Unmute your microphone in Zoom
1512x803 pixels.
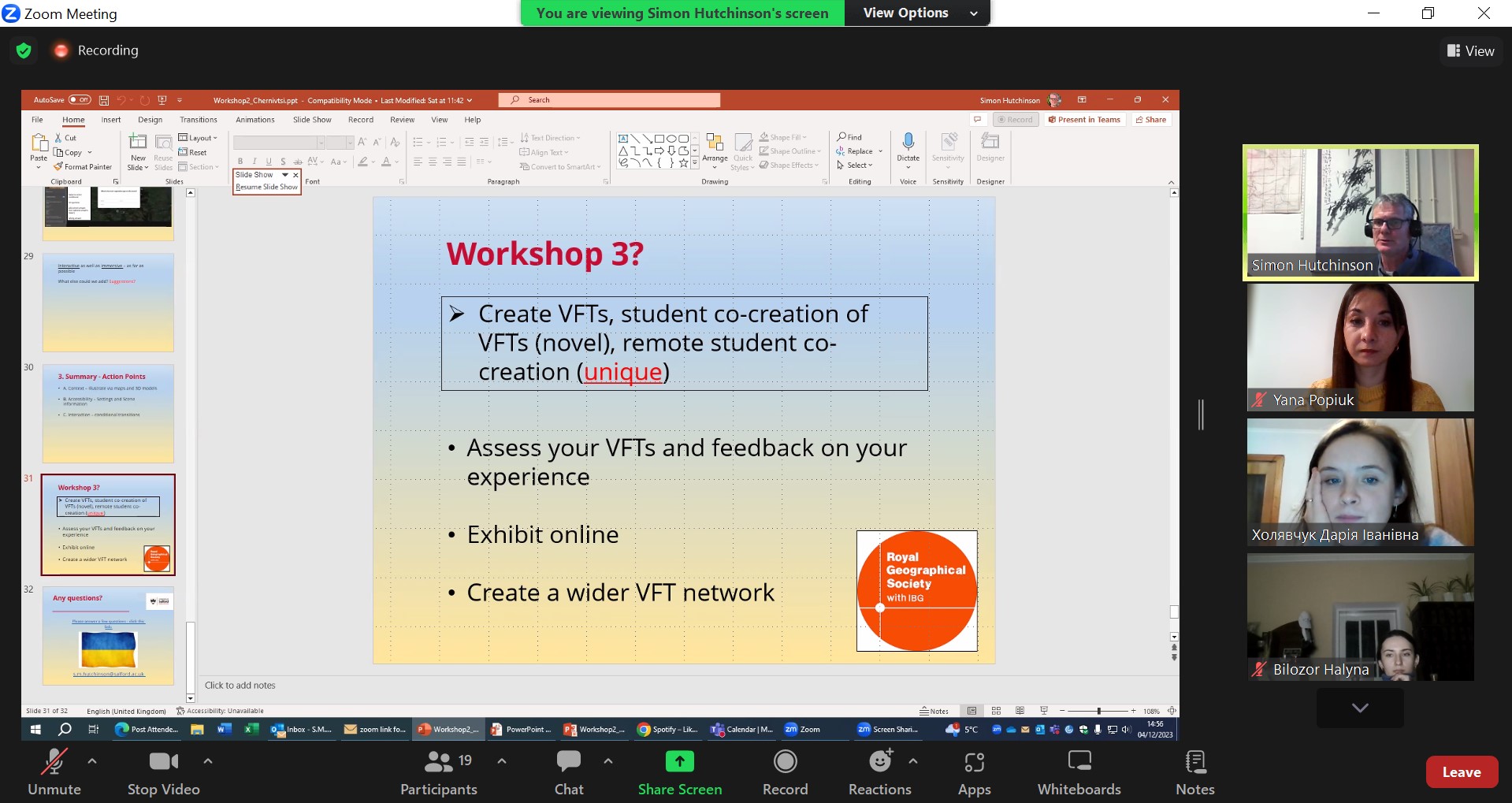click(54, 772)
